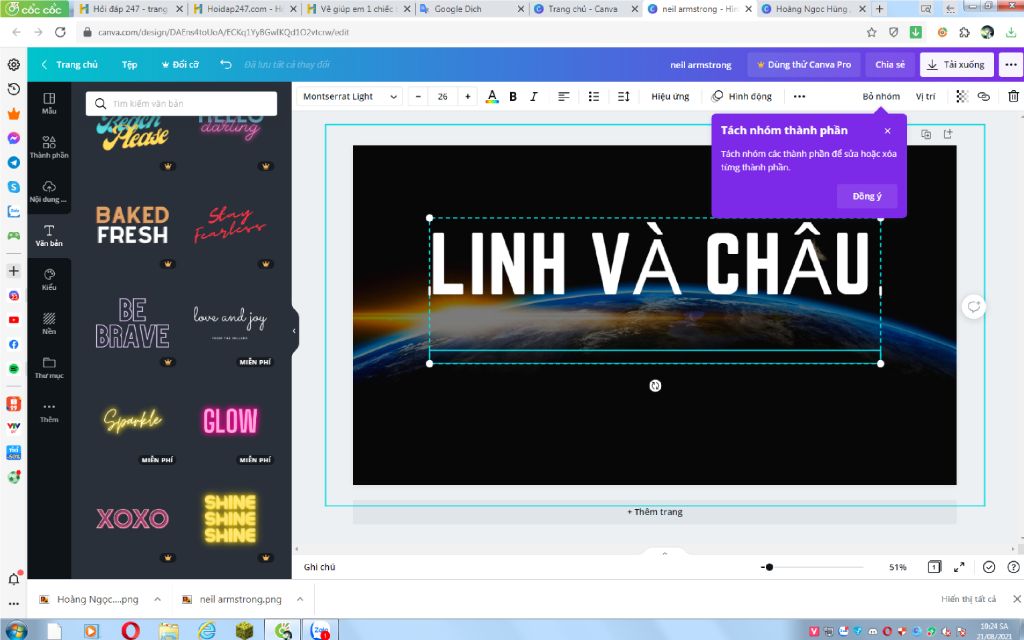Open the 51% zoom level menu
Image resolution: width=1024 pixels, height=640 pixels.
pyautogui.click(x=897, y=567)
